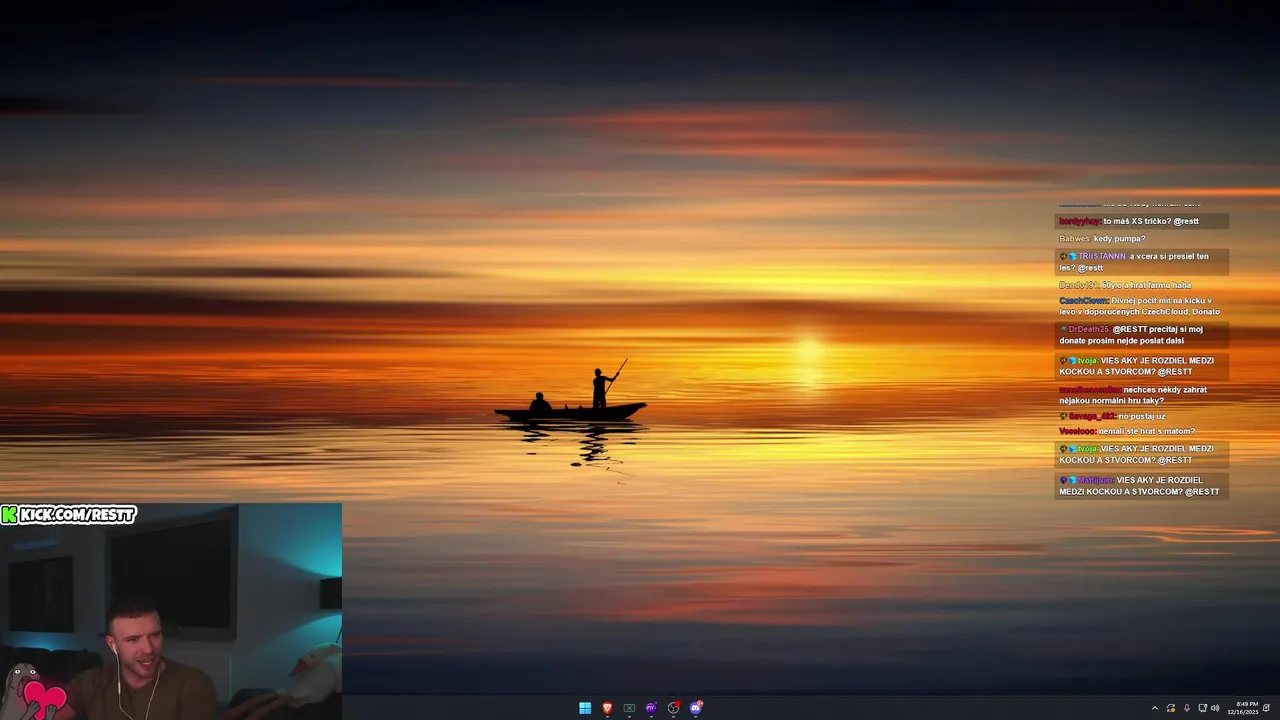This screenshot has height=720, width=1280.
Task: Click the microphone tray icon
Action: [x=1187, y=708]
